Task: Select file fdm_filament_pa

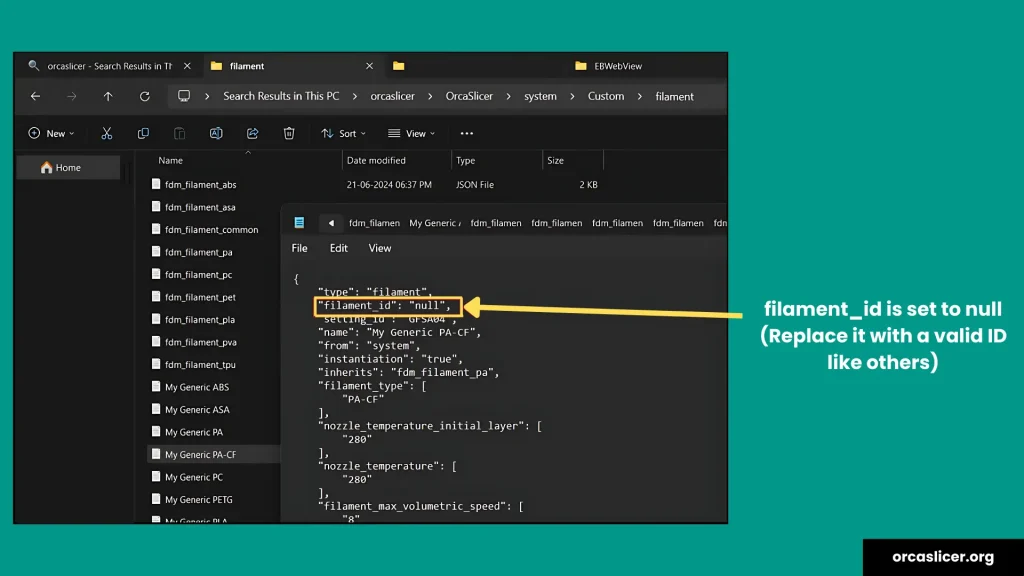Action: coord(198,252)
